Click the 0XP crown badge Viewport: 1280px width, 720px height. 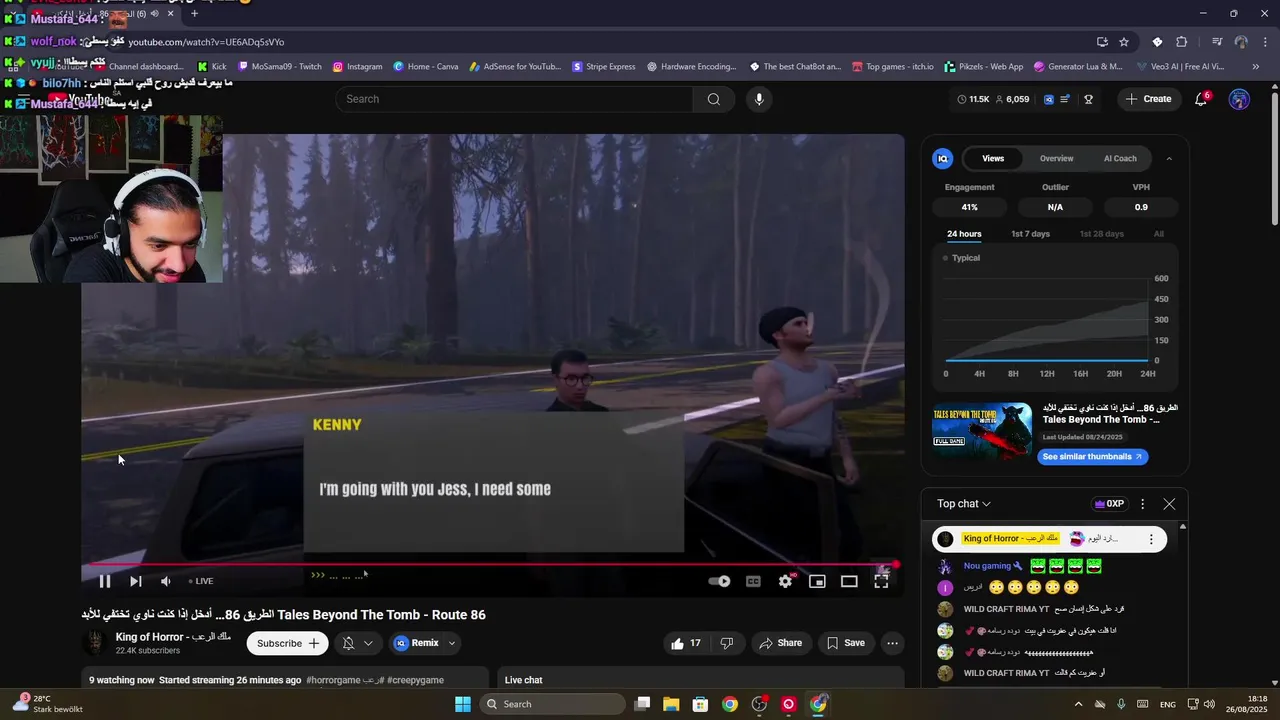click(x=1109, y=504)
